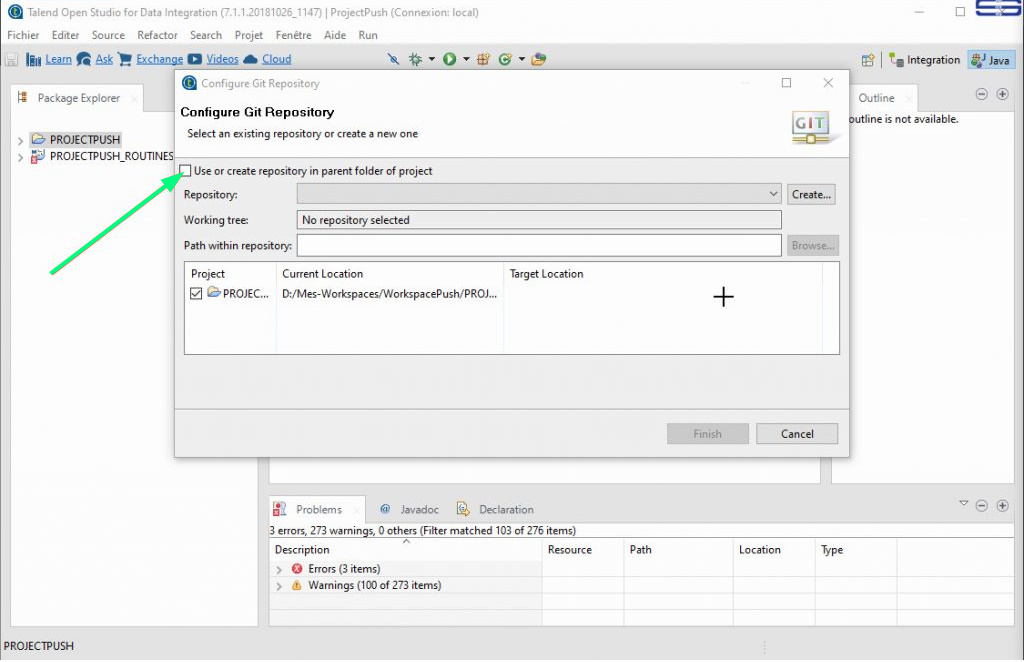
Task: Switch to the Java perspective
Action: (991, 60)
